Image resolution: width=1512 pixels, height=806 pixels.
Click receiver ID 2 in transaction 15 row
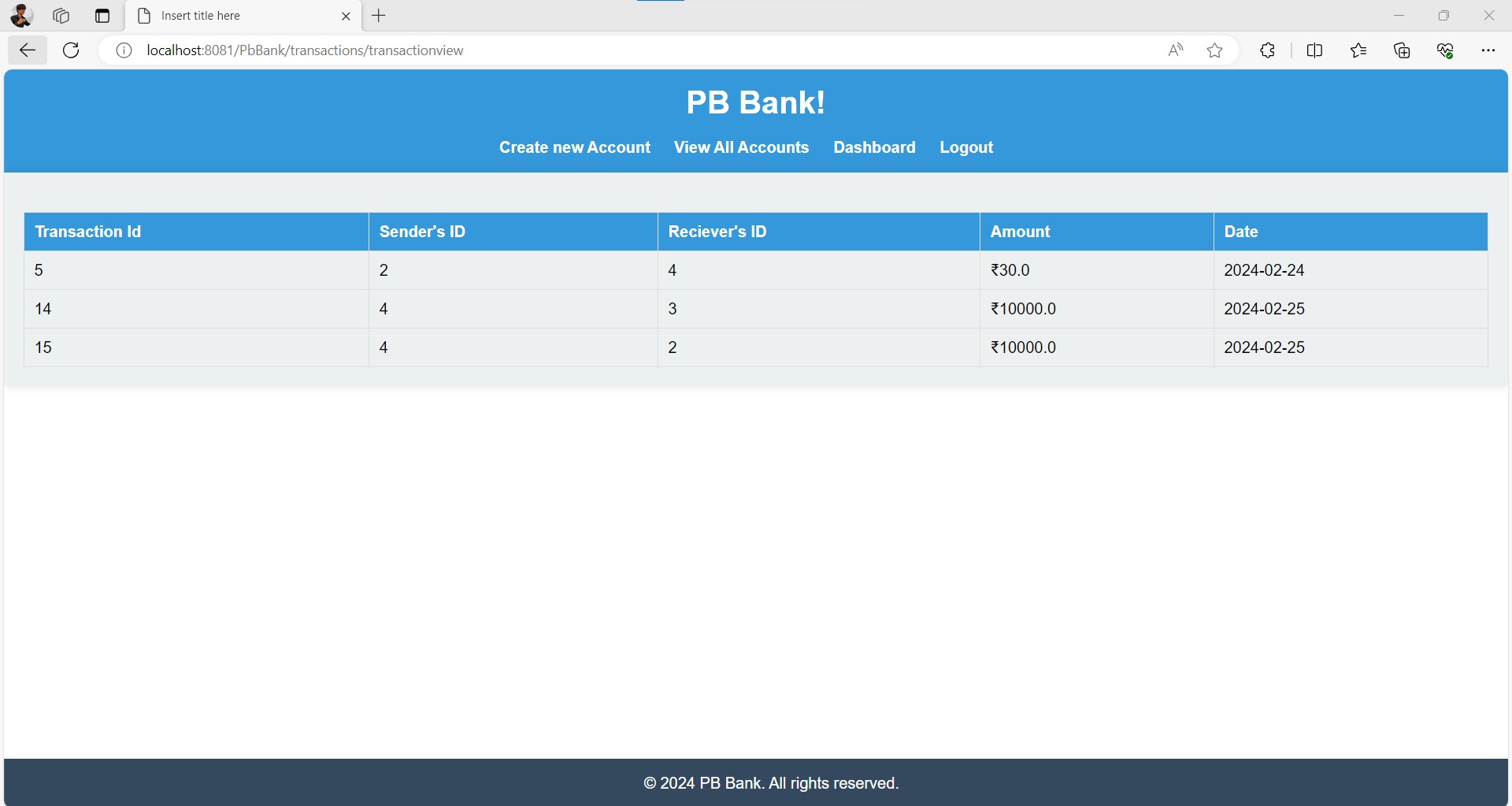coord(819,347)
